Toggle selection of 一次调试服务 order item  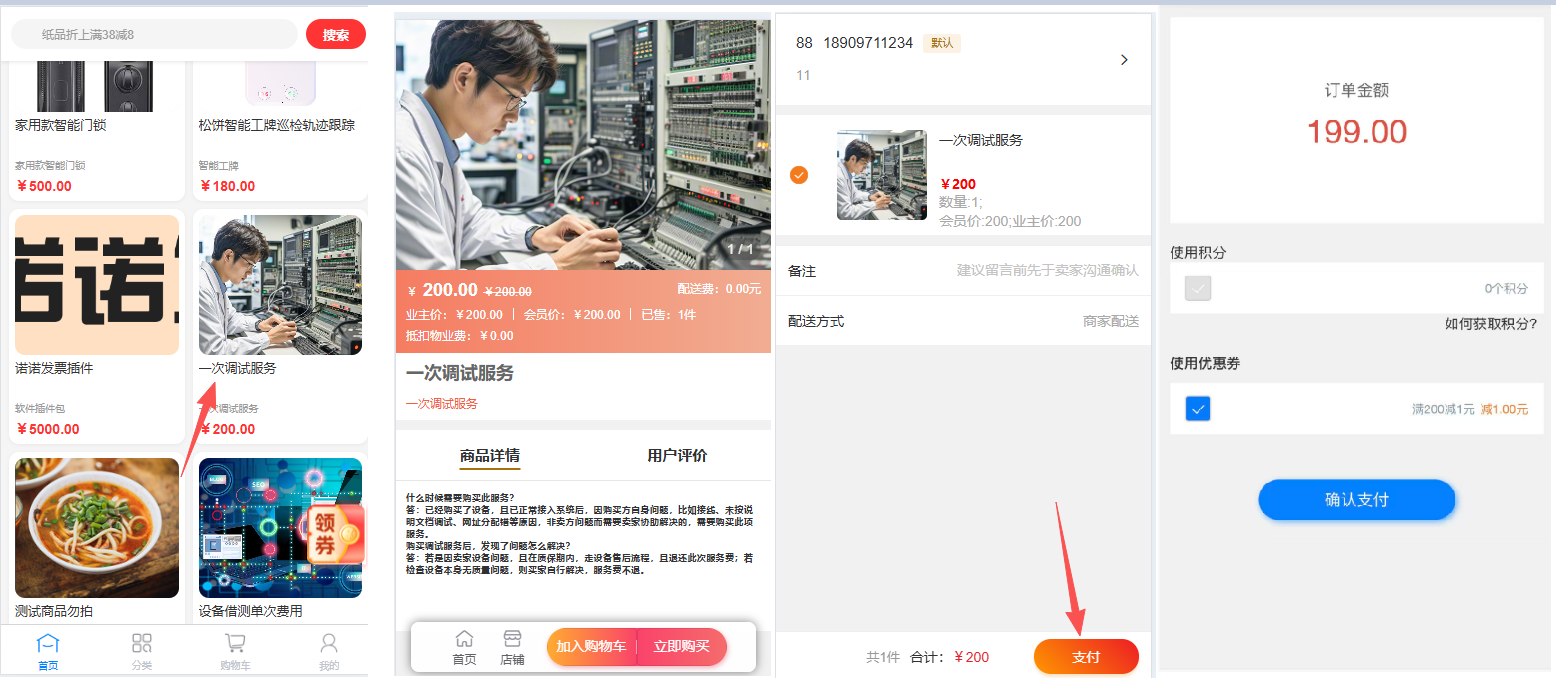(x=798, y=174)
